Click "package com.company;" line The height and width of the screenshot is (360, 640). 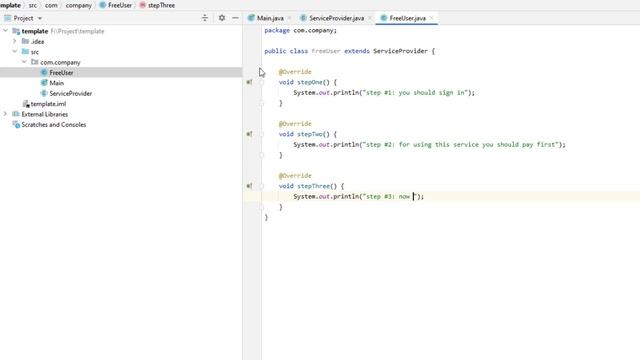[300, 31]
